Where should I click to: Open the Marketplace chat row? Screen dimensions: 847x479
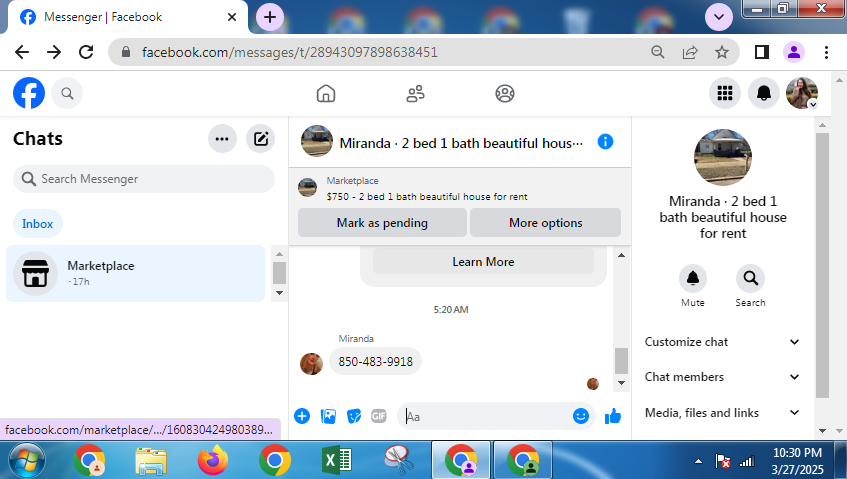tap(136, 273)
